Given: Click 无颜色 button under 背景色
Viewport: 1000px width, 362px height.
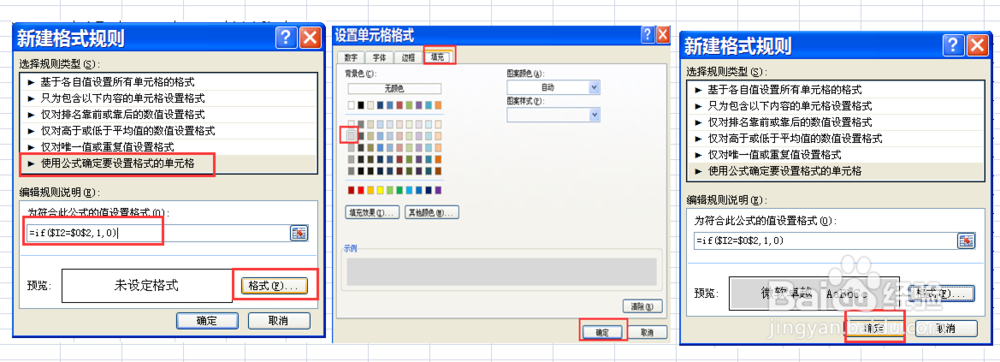Looking at the screenshot, I should pos(394,89).
